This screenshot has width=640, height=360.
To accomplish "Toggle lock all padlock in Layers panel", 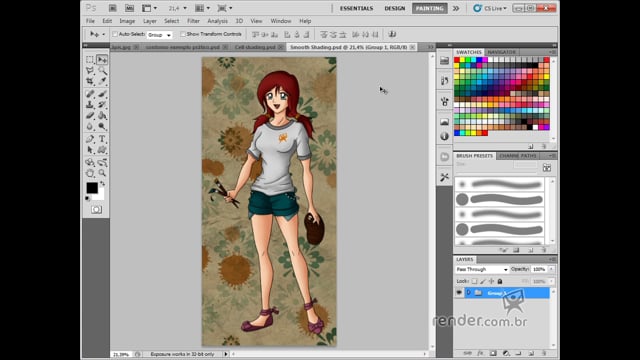I will [500, 281].
